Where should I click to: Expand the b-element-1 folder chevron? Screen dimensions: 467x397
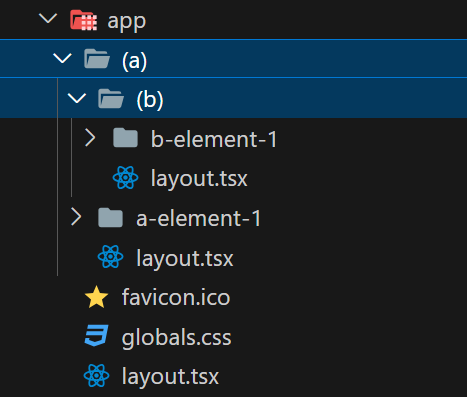tap(90, 138)
